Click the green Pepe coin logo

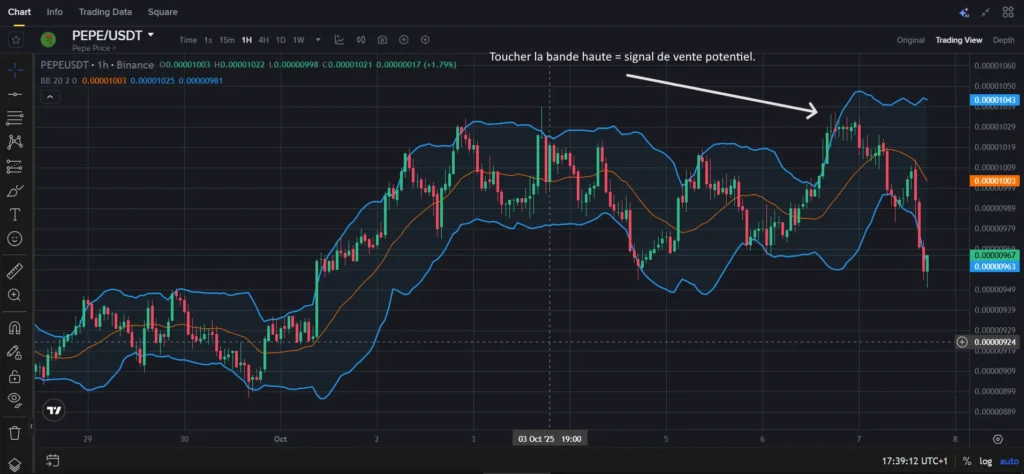[48, 40]
